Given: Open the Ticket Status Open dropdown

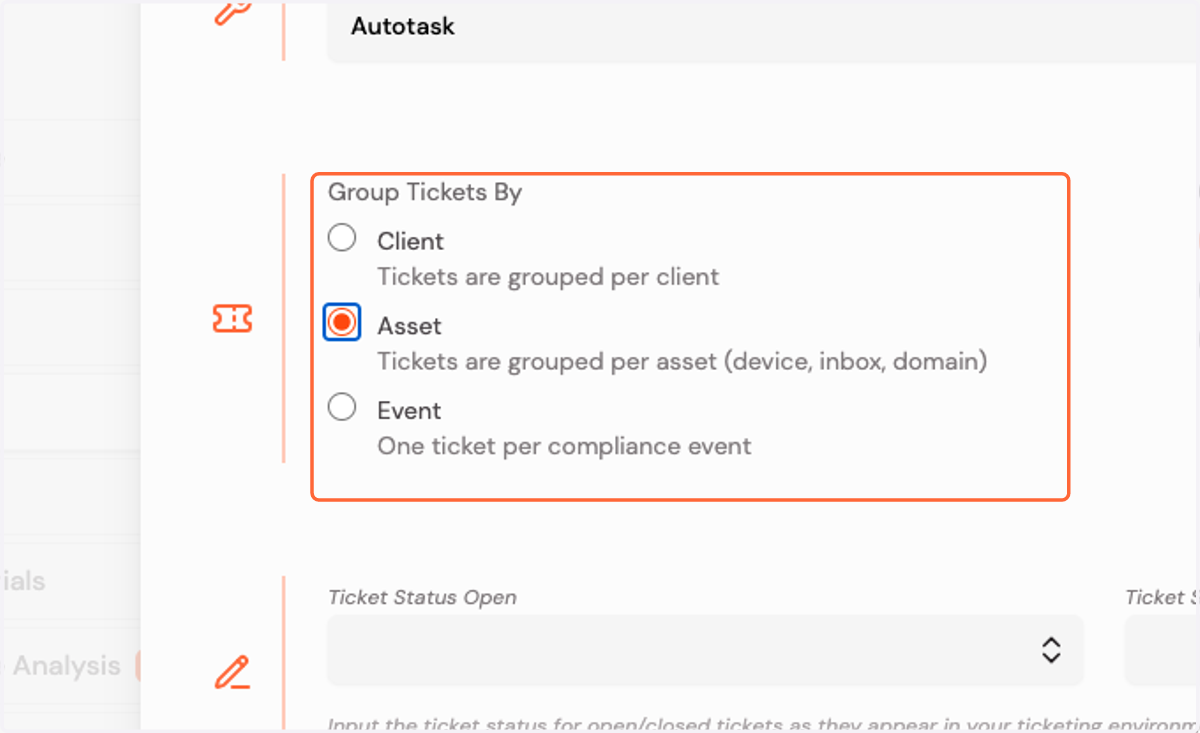Looking at the screenshot, I should [705, 650].
